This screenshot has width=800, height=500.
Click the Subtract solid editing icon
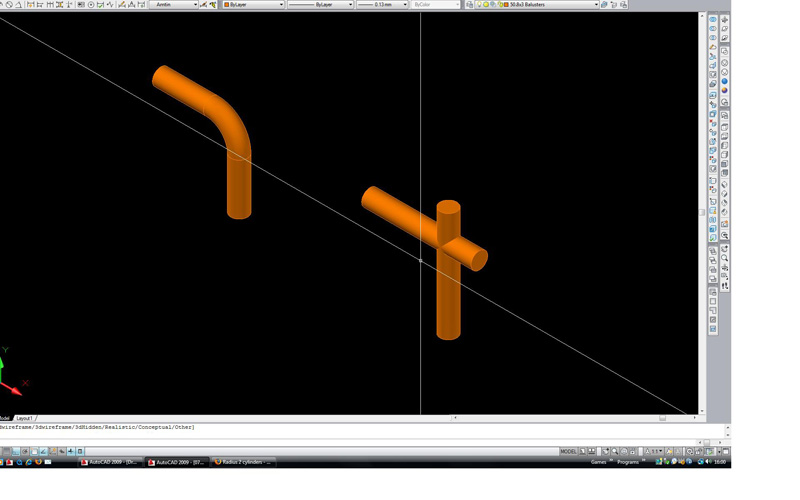[x=713, y=28]
